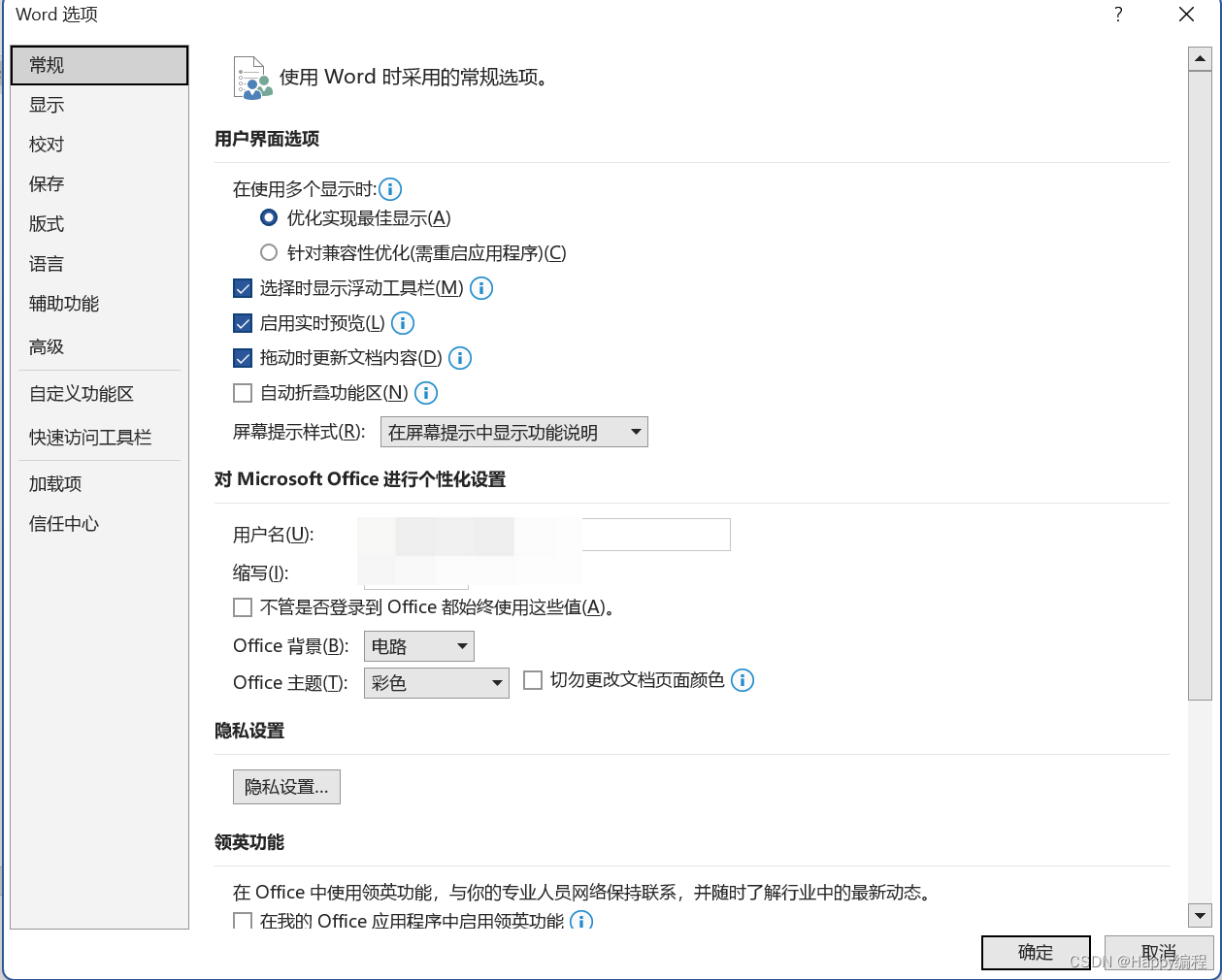The height and width of the screenshot is (980, 1222).
Task: Open Office 背景 dropdown showing 电路
Action: (419, 646)
